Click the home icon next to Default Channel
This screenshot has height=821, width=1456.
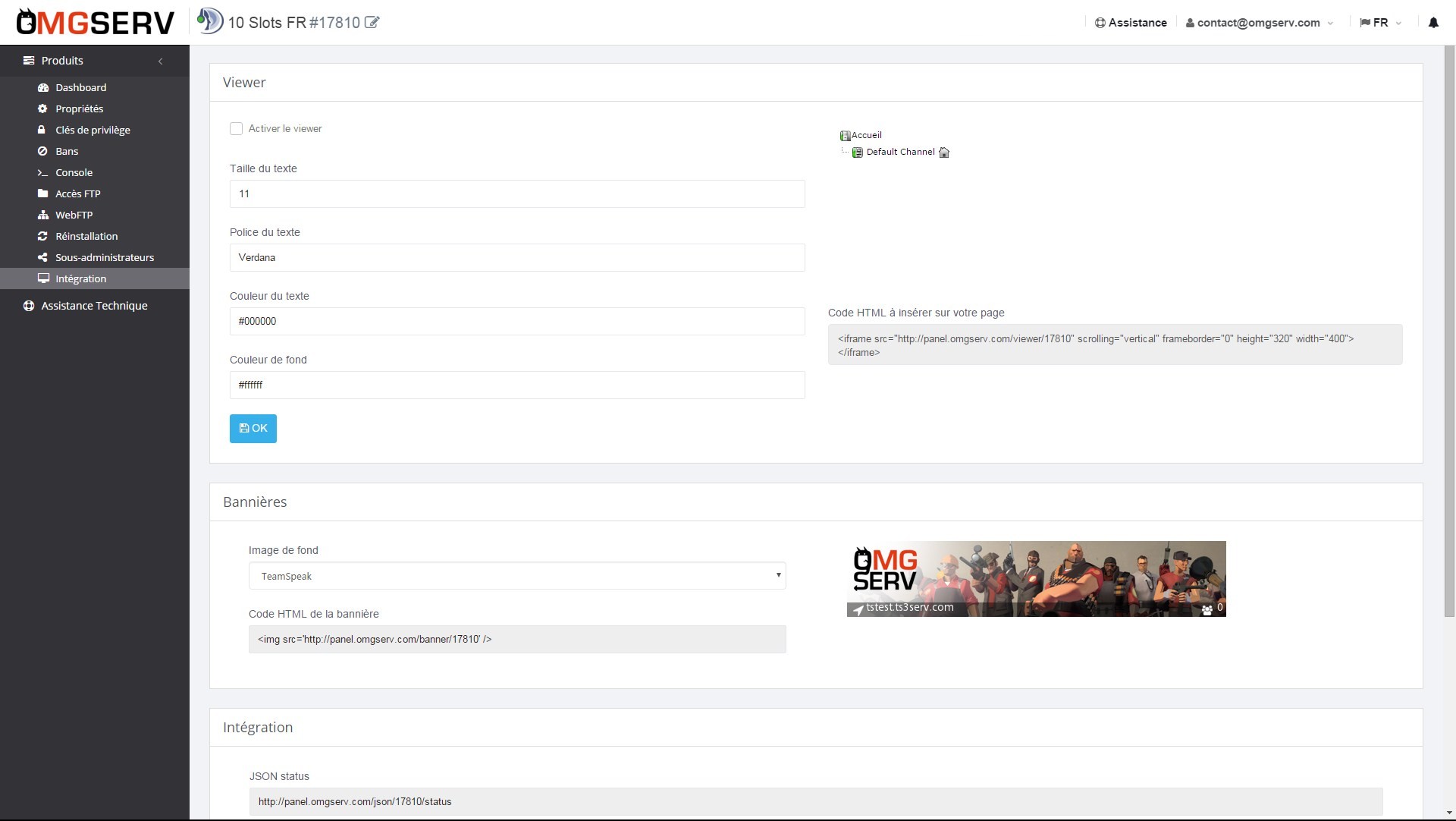tap(944, 153)
